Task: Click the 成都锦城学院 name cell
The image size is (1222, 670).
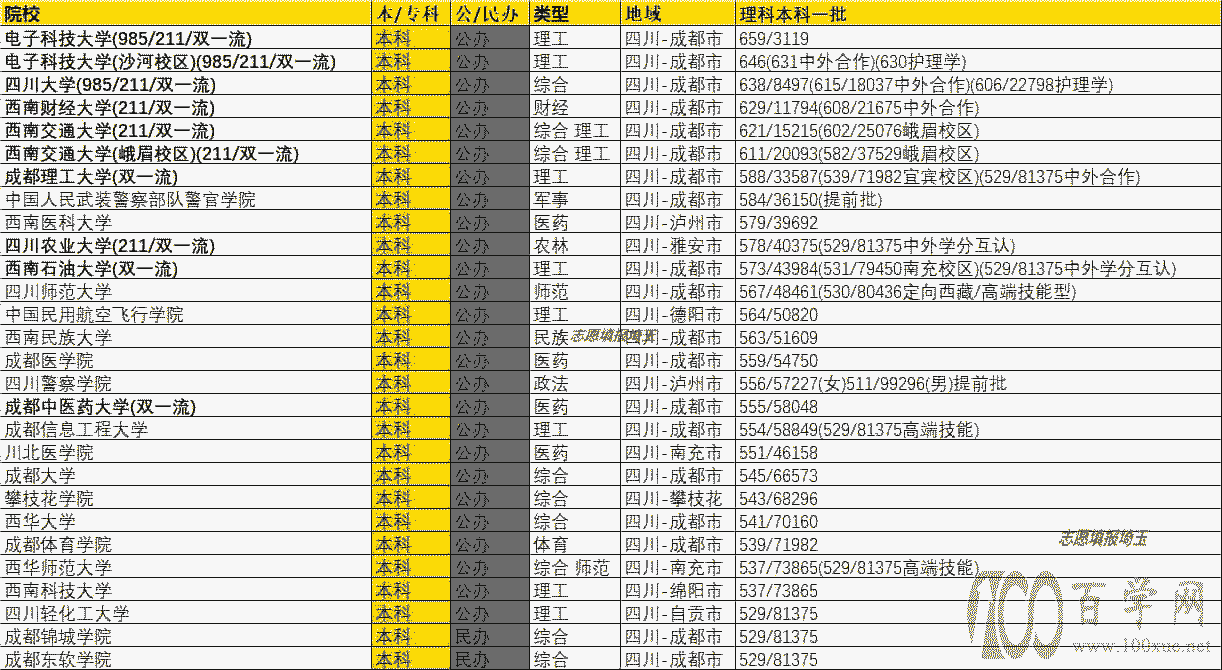Action: click(x=186, y=637)
